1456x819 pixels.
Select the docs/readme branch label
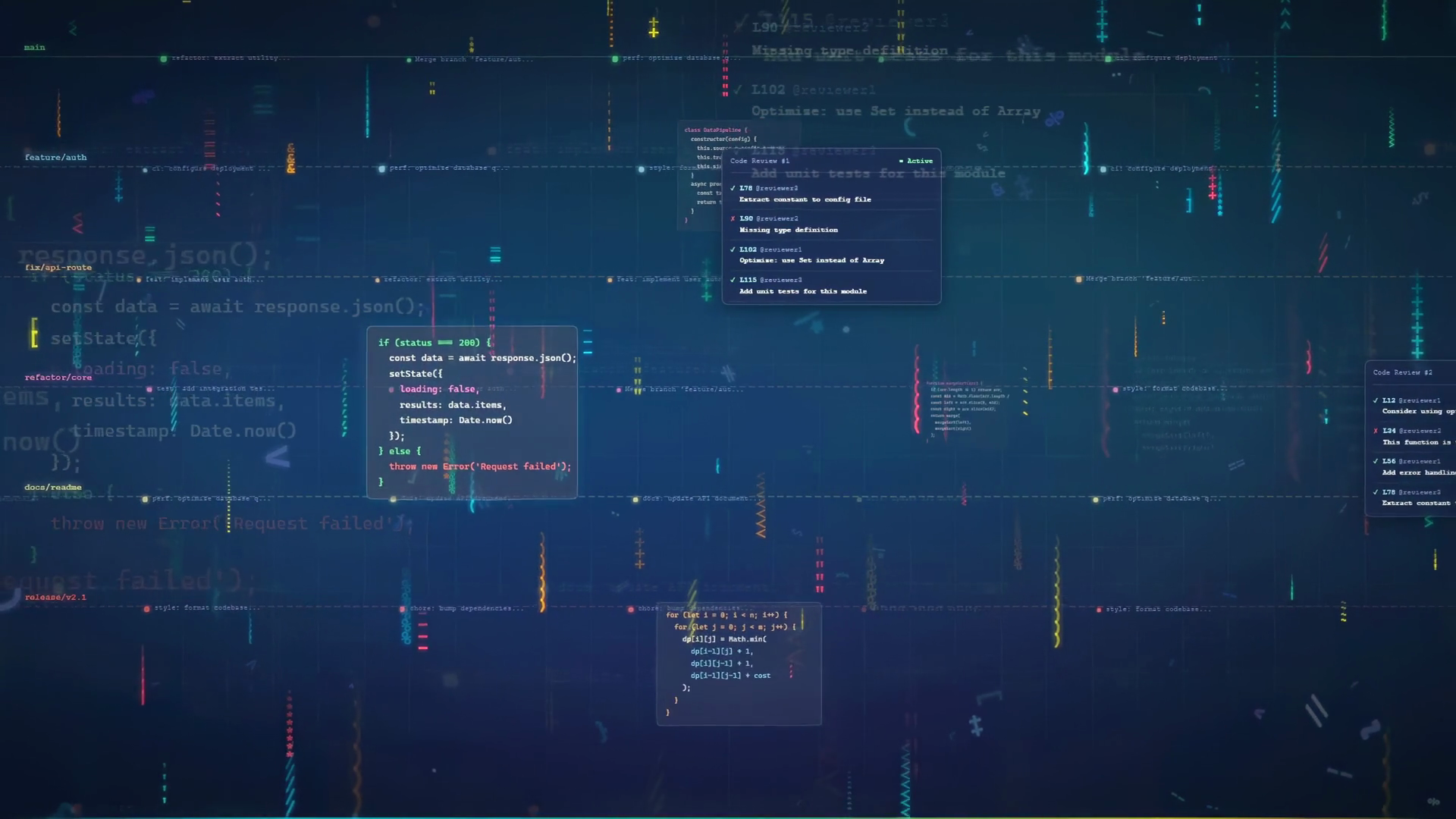53,488
